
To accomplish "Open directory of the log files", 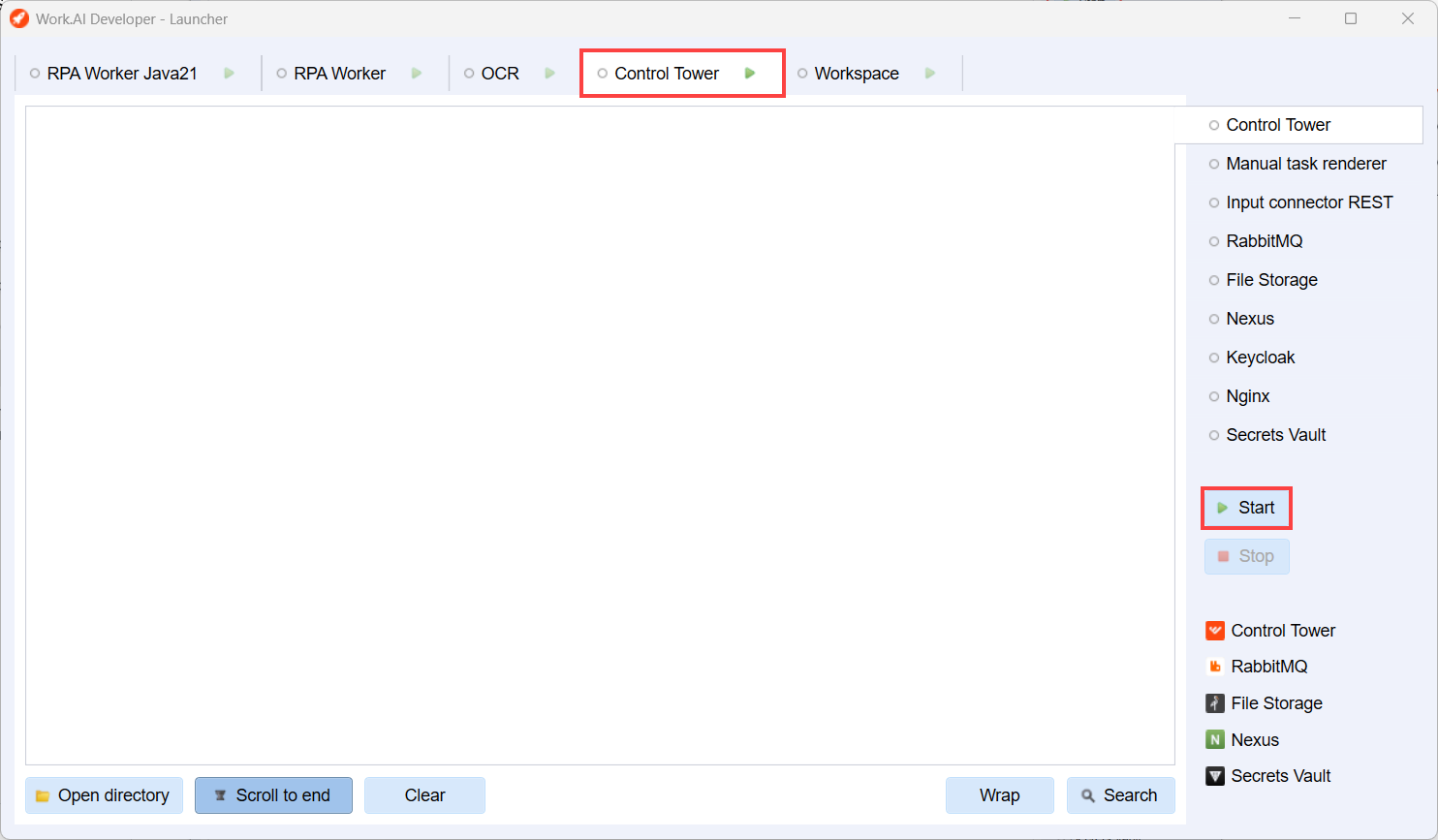I will tap(104, 795).
